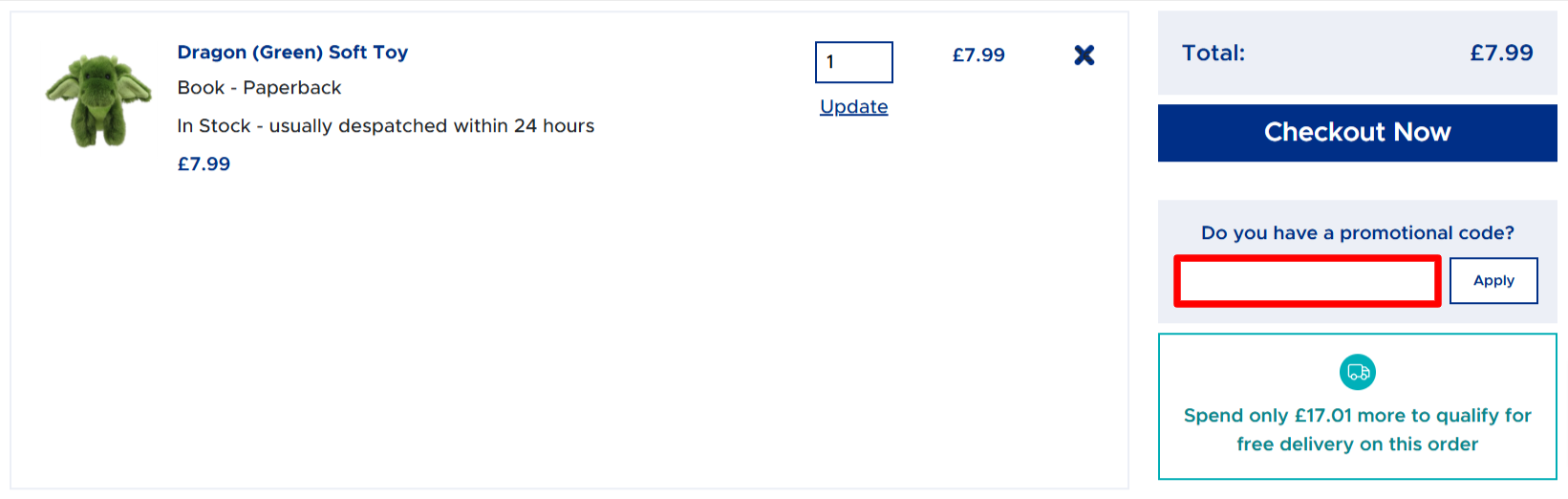The width and height of the screenshot is (1568, 499).
Task: Open Dragon (Green) Soft Toy product link
Action: (292, 53)
